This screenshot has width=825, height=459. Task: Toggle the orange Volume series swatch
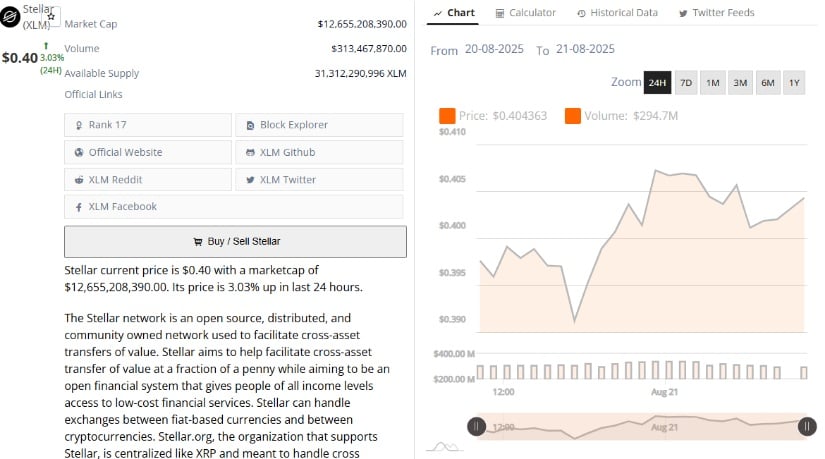tap(572, 116)
